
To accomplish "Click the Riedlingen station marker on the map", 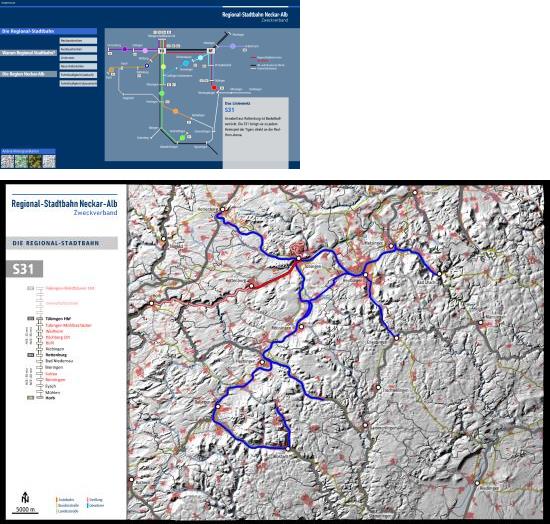I will (477, 483).
